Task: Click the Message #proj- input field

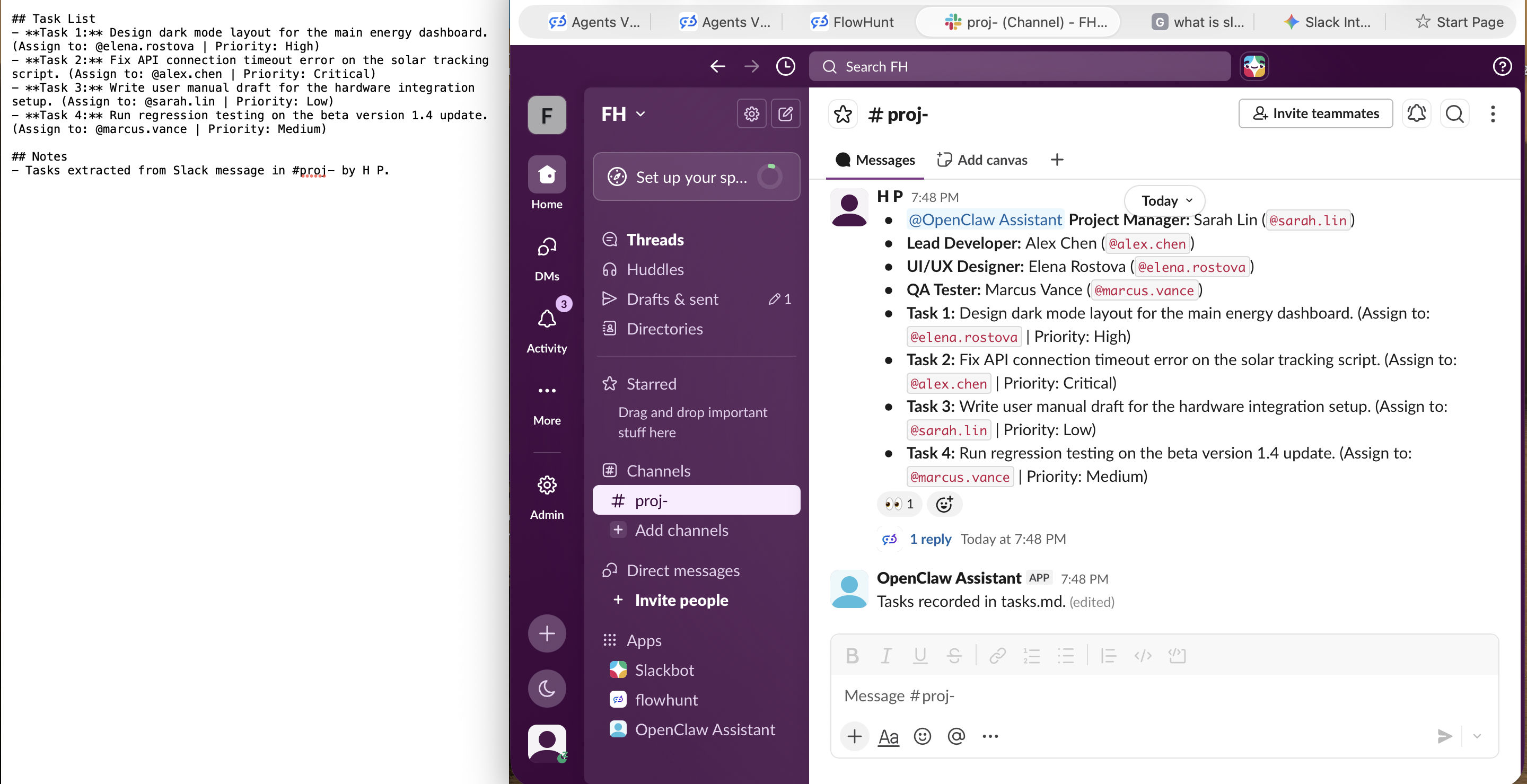Action: coord(1164,695)
